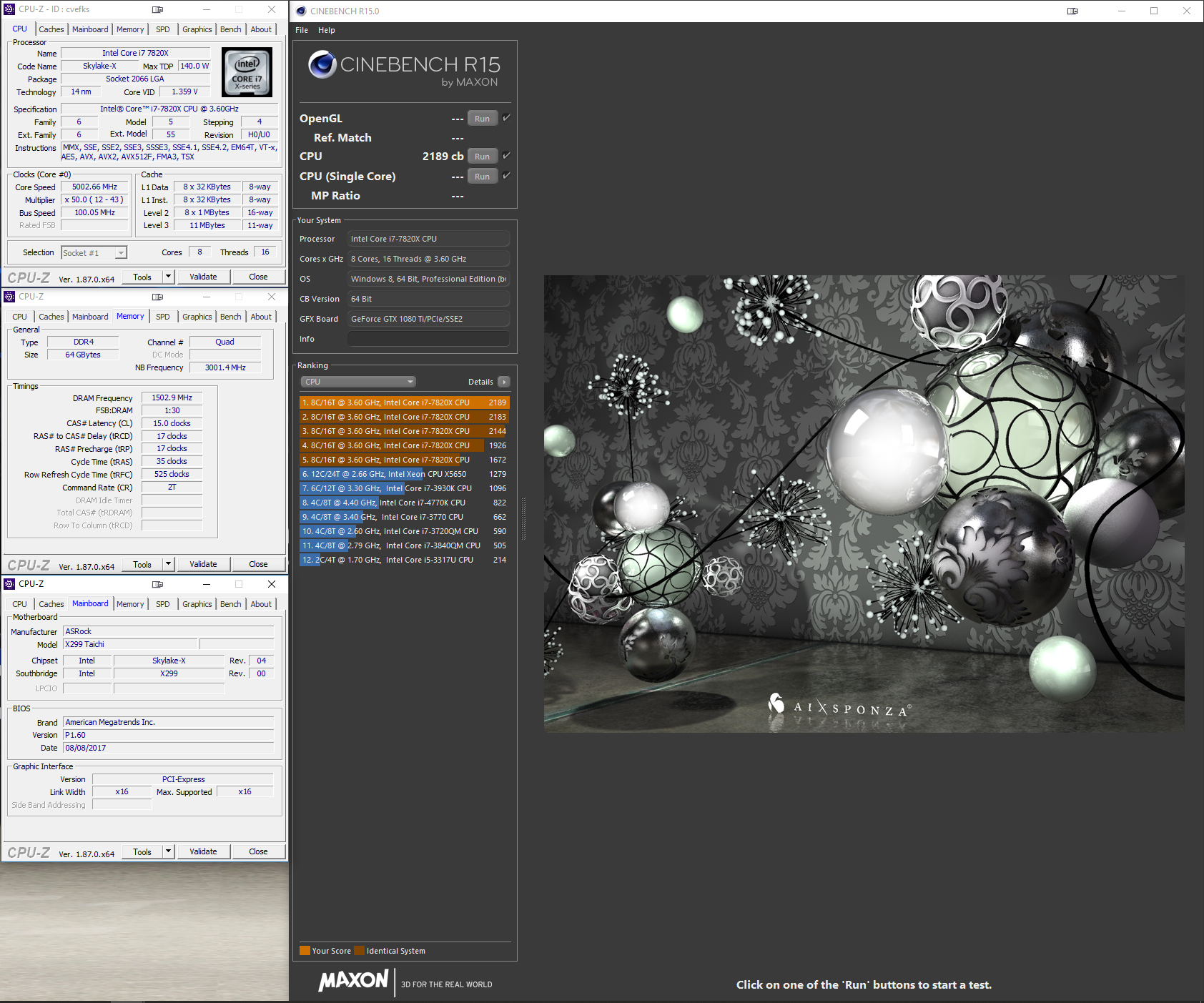
Task: Click title bar pin icon in CPU-Z cvefks window
Action: point(158,9)
